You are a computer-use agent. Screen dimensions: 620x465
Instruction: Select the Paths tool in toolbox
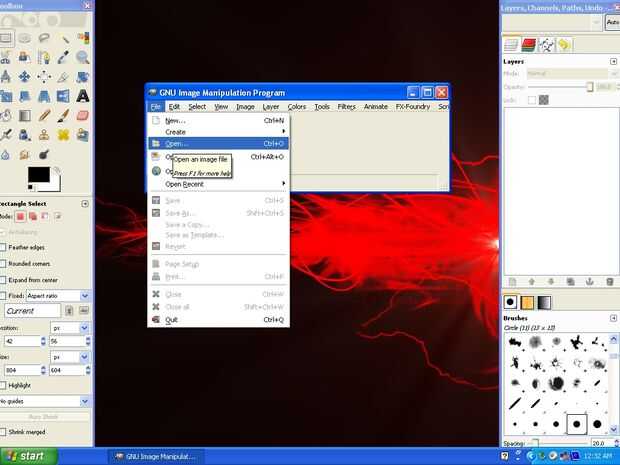tap(44, 57)
